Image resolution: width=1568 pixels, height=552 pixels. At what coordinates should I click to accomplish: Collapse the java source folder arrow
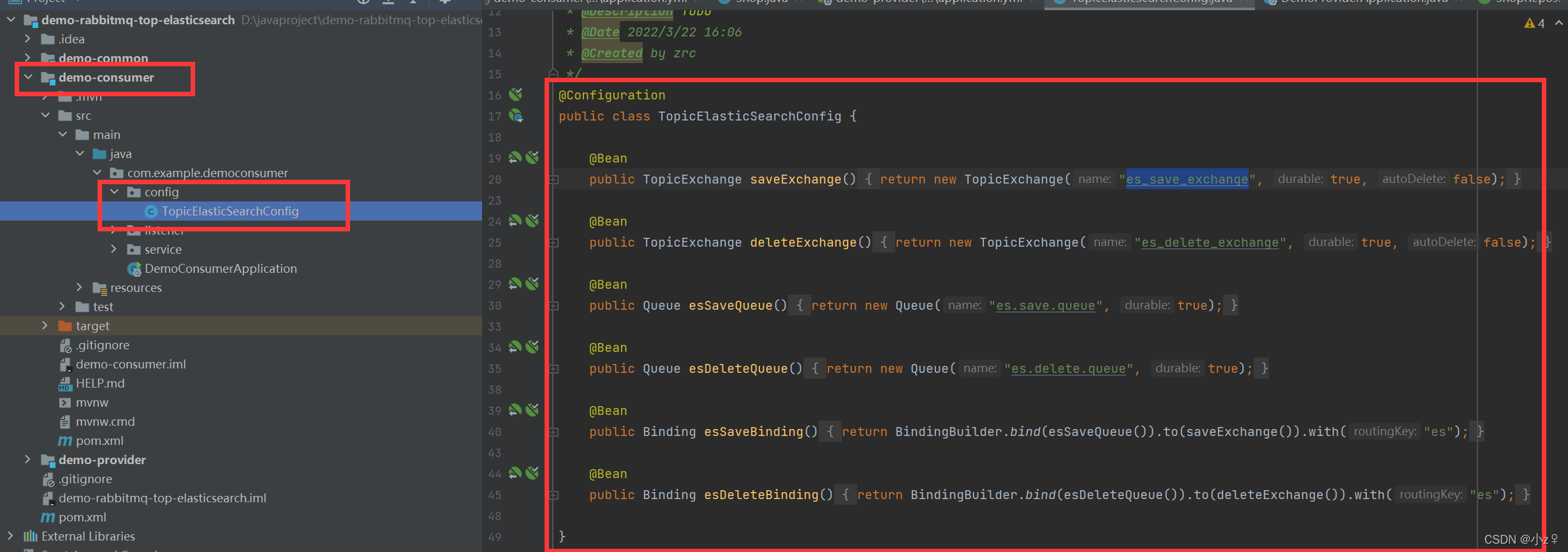pos(80,154)
